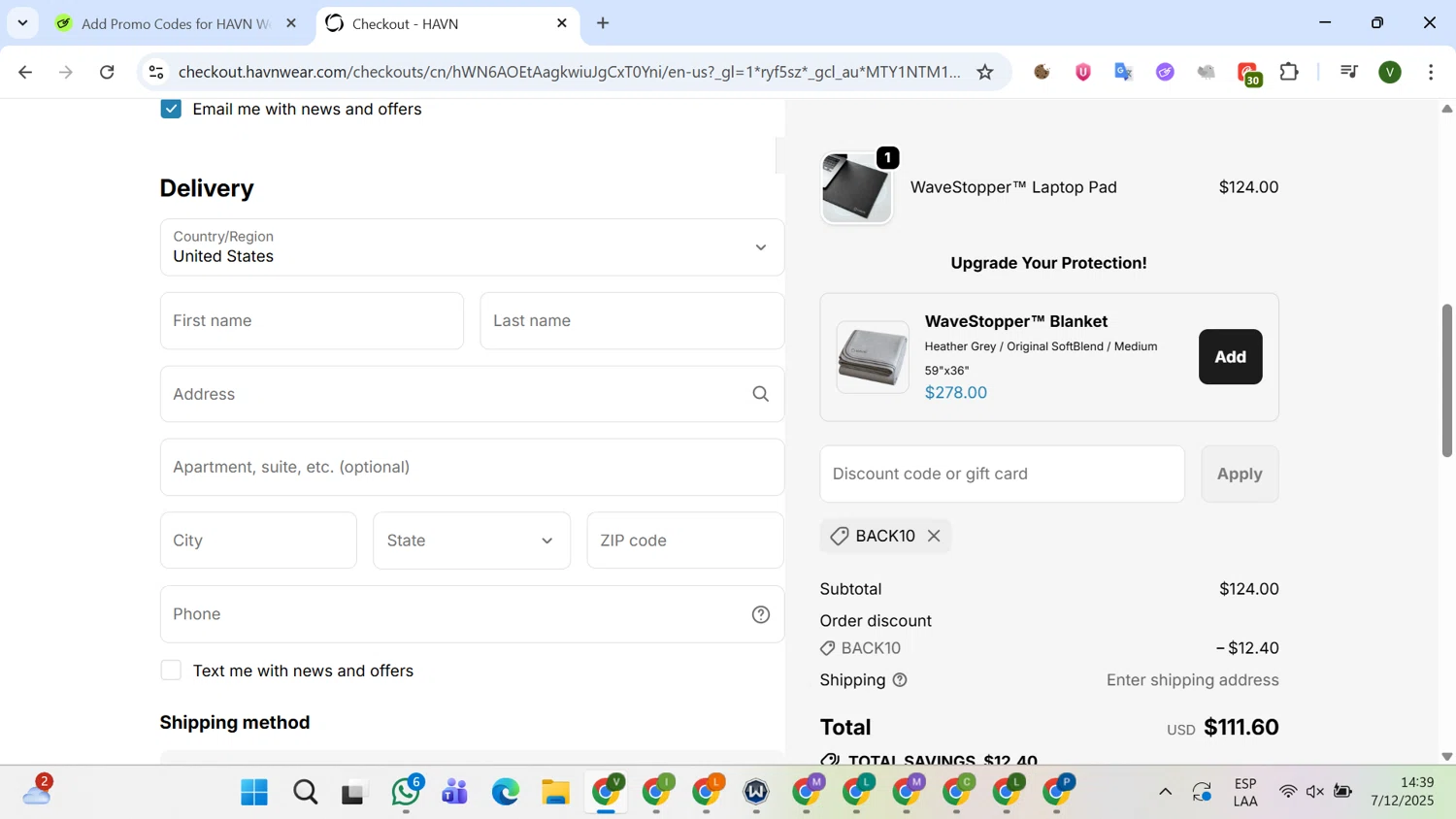This screenshot has width=1456, height=819.
Task: Go back to previous page
Action: [26, 72]
